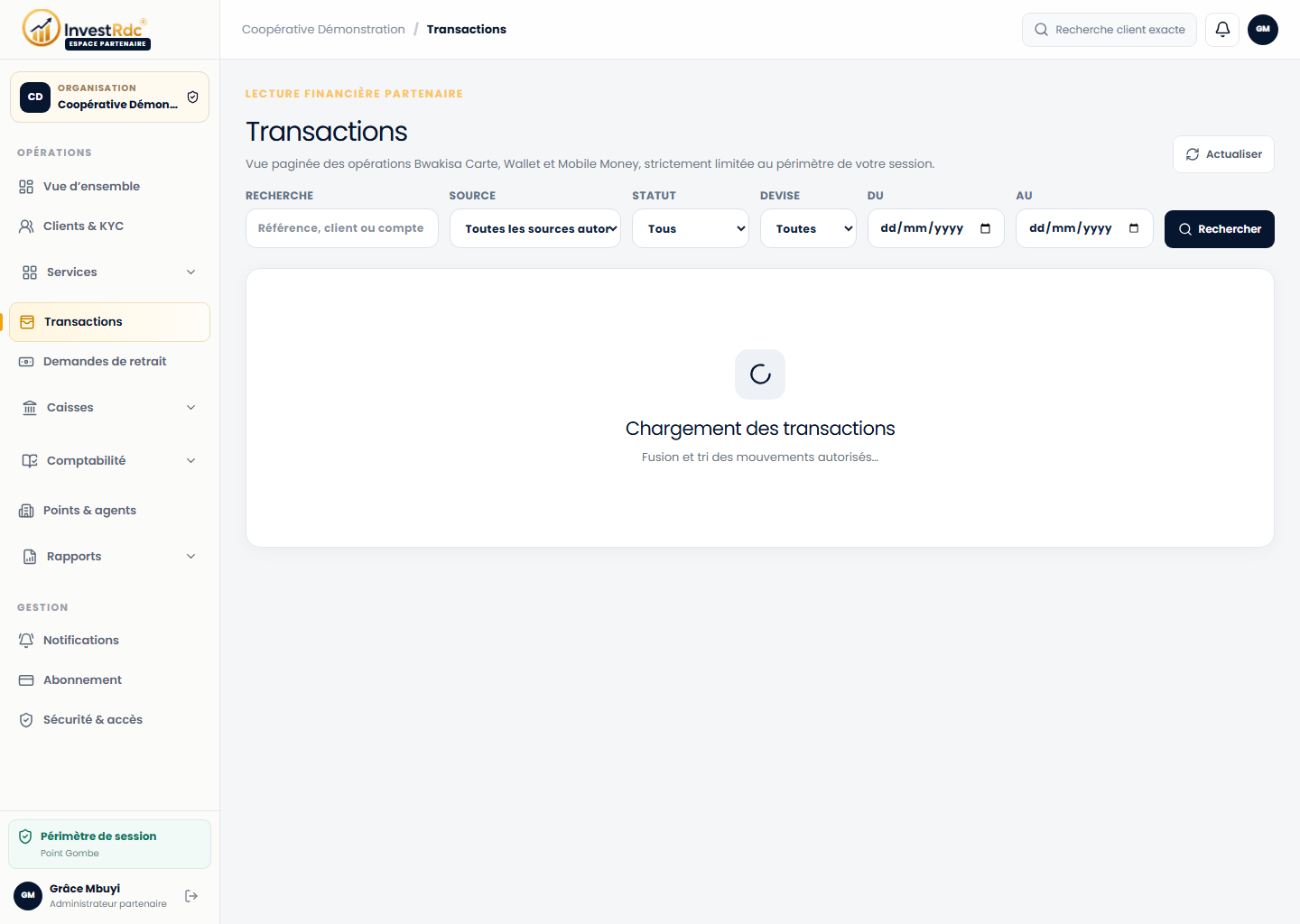Expand the Comptabilité submenu chevron
This screenshot has width=1300, height=924.
point(190,461)
